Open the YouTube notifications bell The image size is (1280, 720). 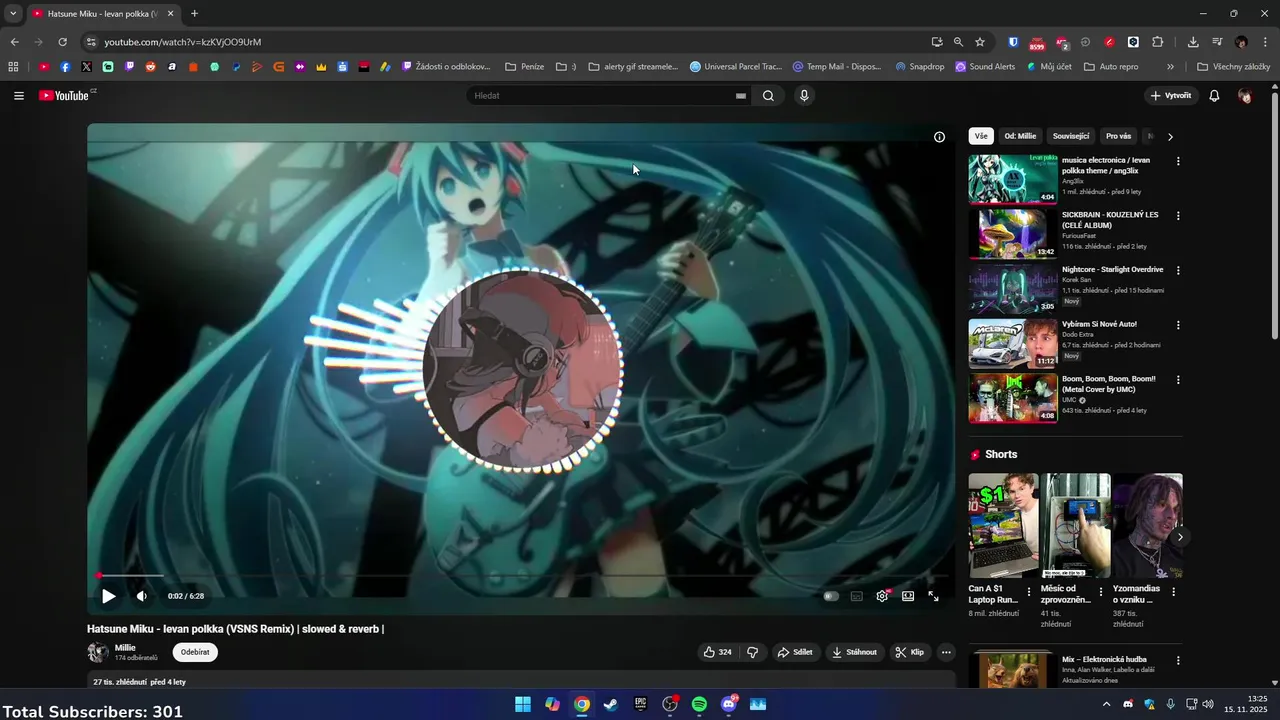pos(1214,96)
